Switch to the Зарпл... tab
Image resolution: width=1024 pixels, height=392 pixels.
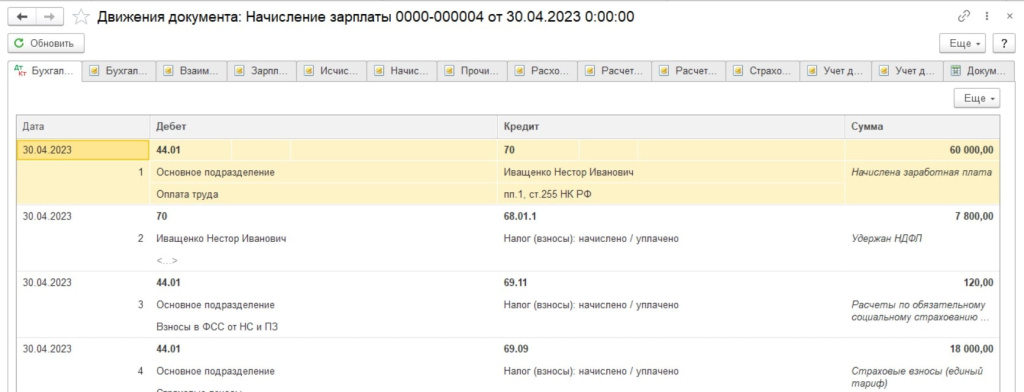[x=263, y=71]
